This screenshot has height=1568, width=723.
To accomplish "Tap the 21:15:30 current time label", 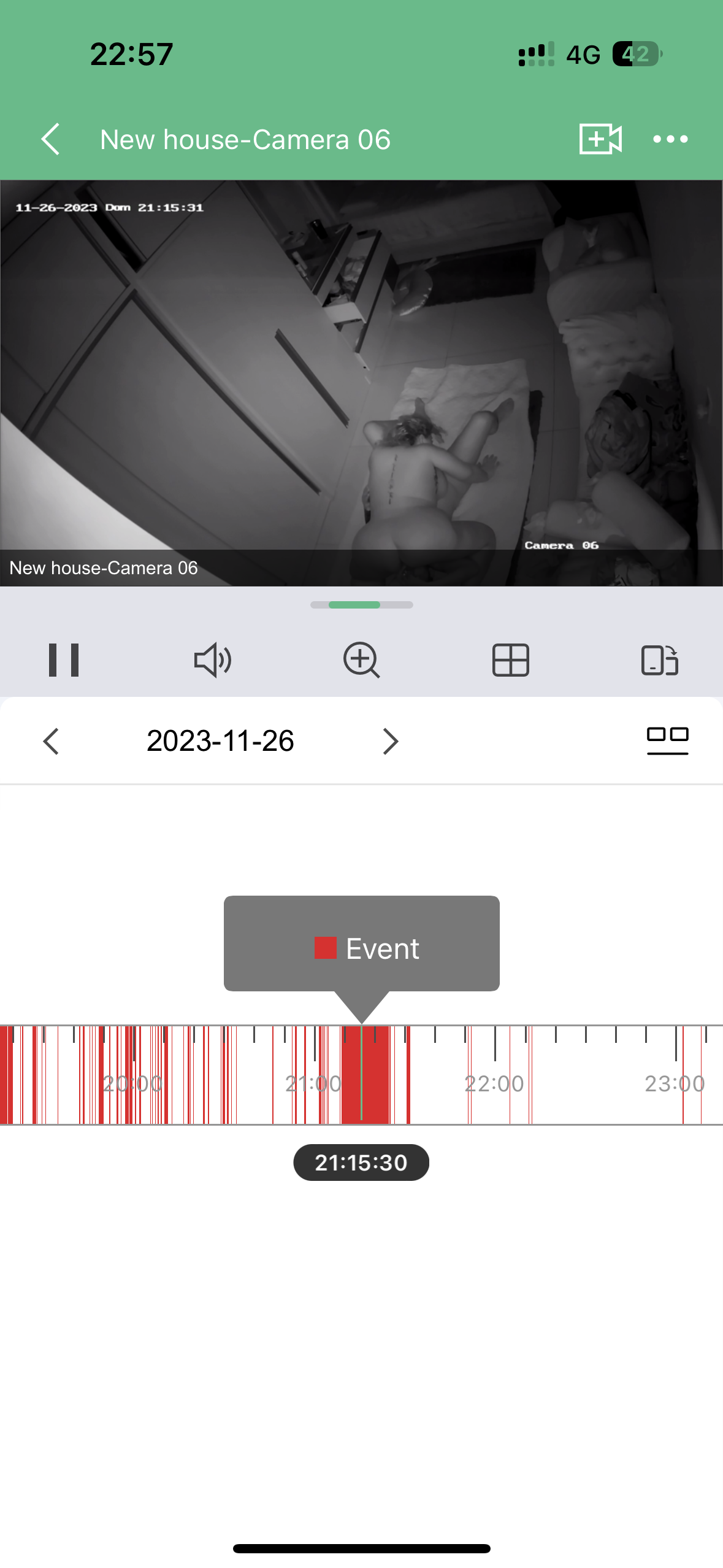I will pyautogui.click(x=361, y=1163).
